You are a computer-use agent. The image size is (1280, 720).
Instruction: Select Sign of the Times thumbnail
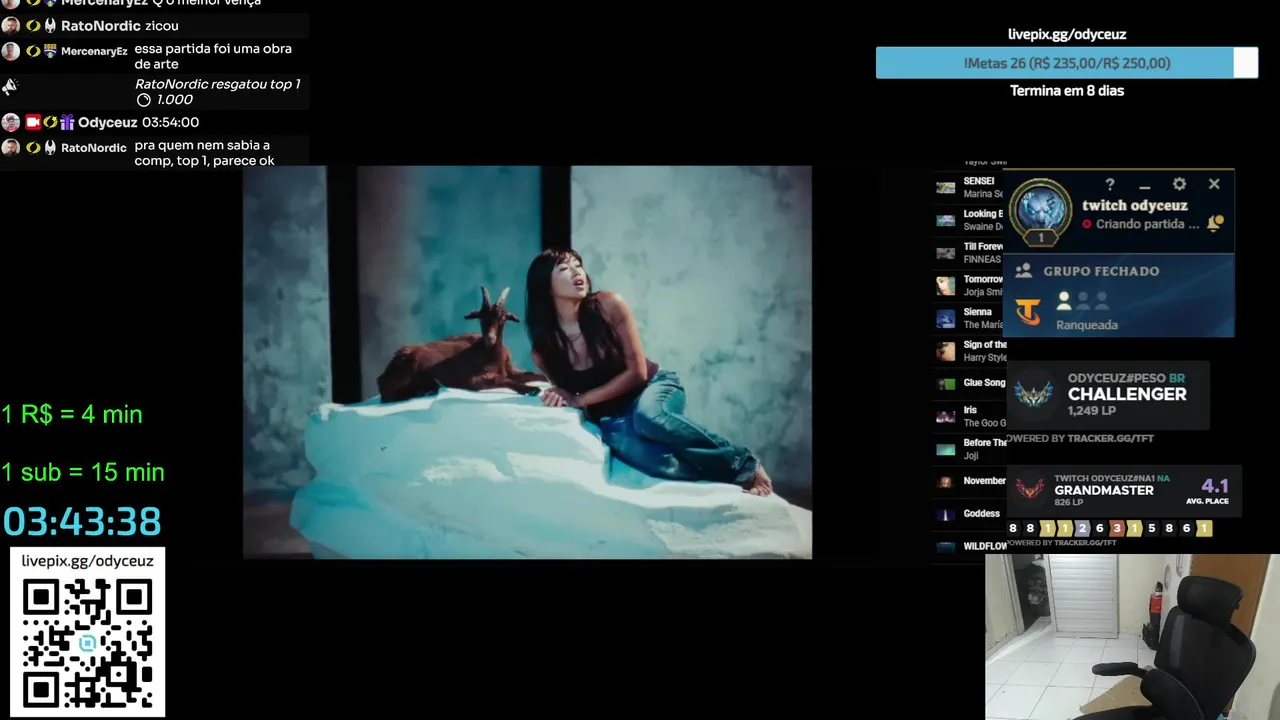tap(945, 351)
